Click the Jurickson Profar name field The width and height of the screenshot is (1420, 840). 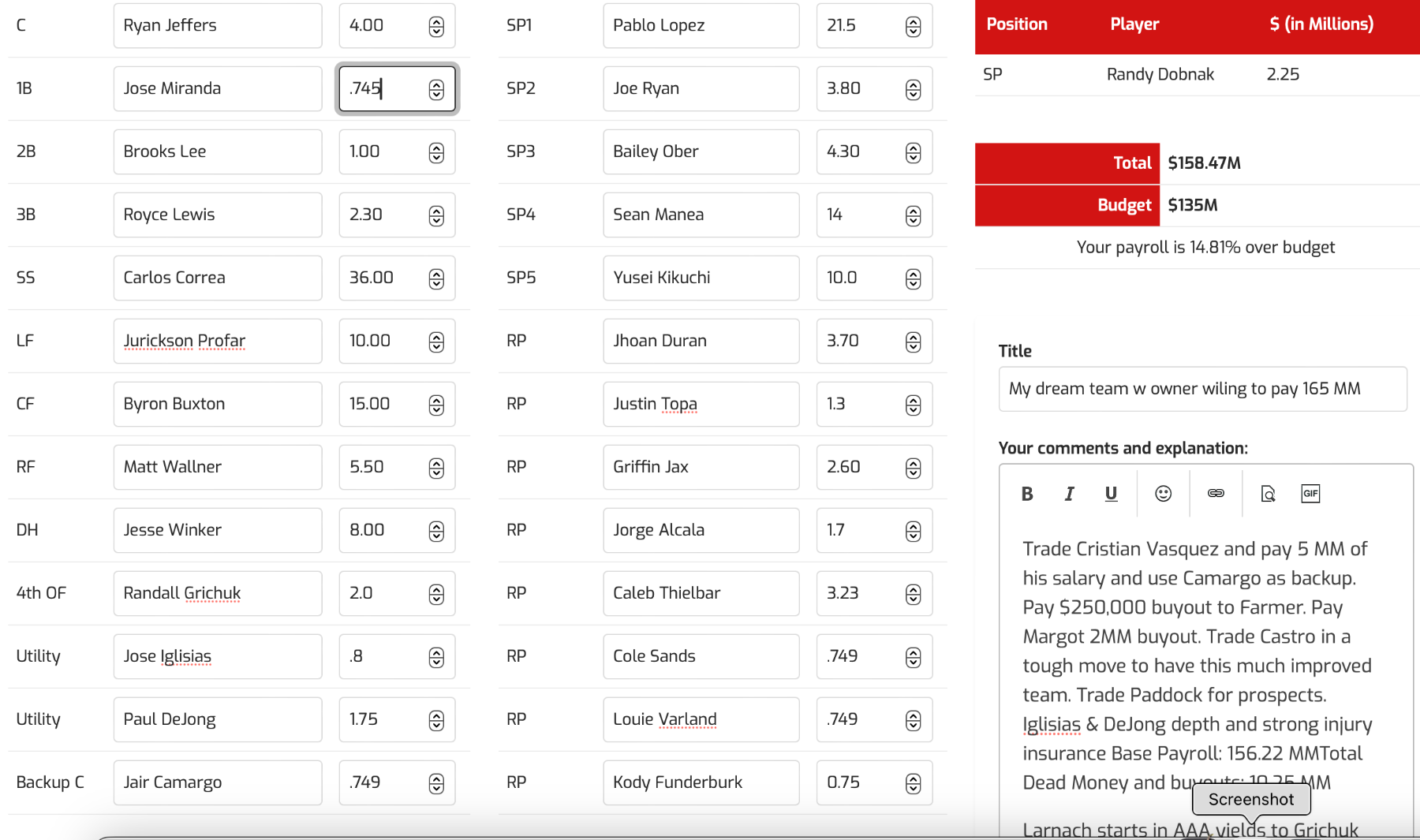217,341
